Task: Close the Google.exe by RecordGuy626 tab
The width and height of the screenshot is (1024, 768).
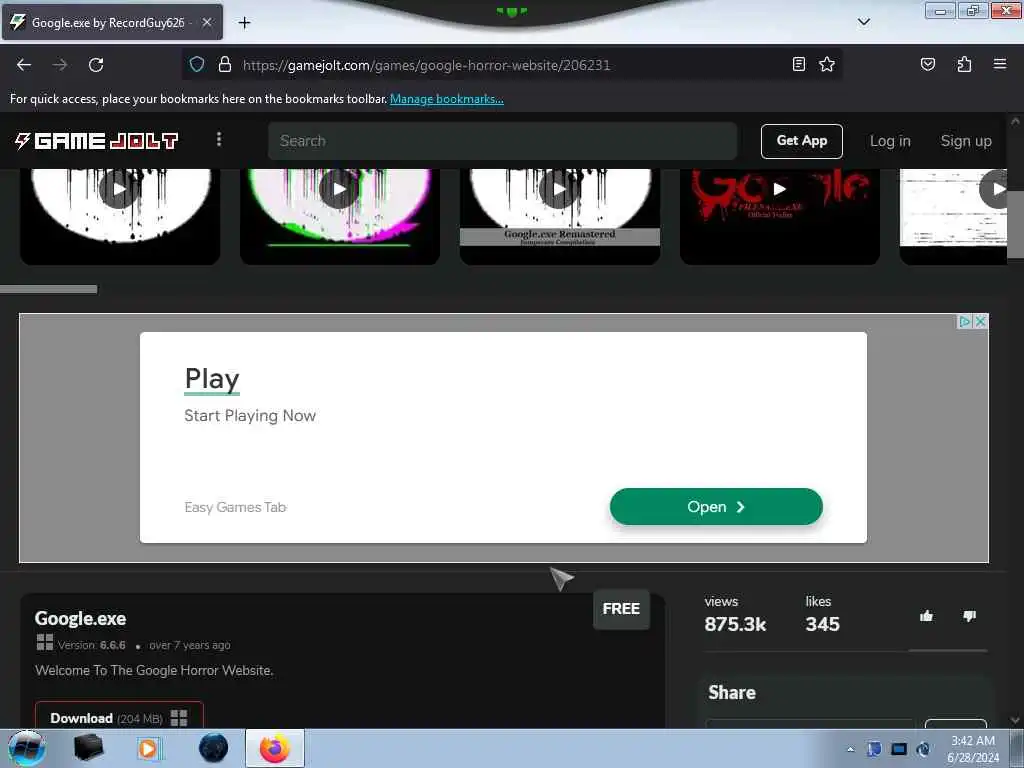Action: point(206,23)
